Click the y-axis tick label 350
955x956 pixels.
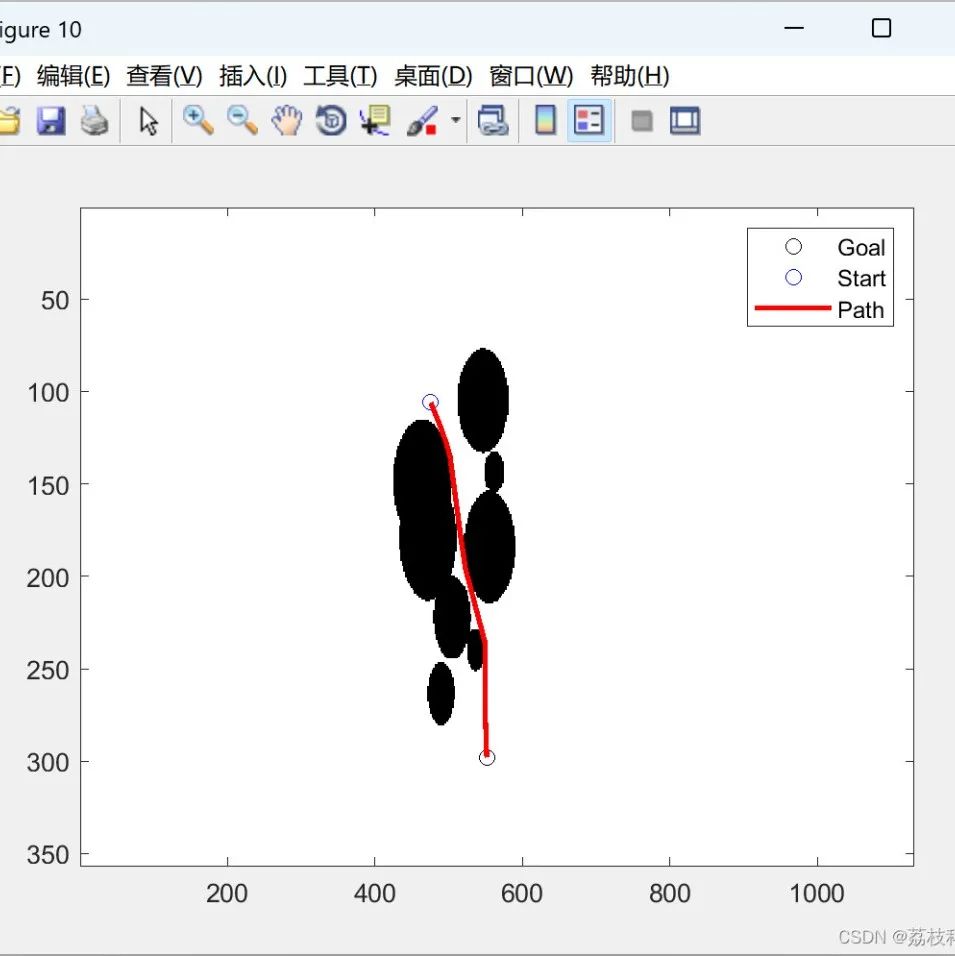[x=48, y=855]
